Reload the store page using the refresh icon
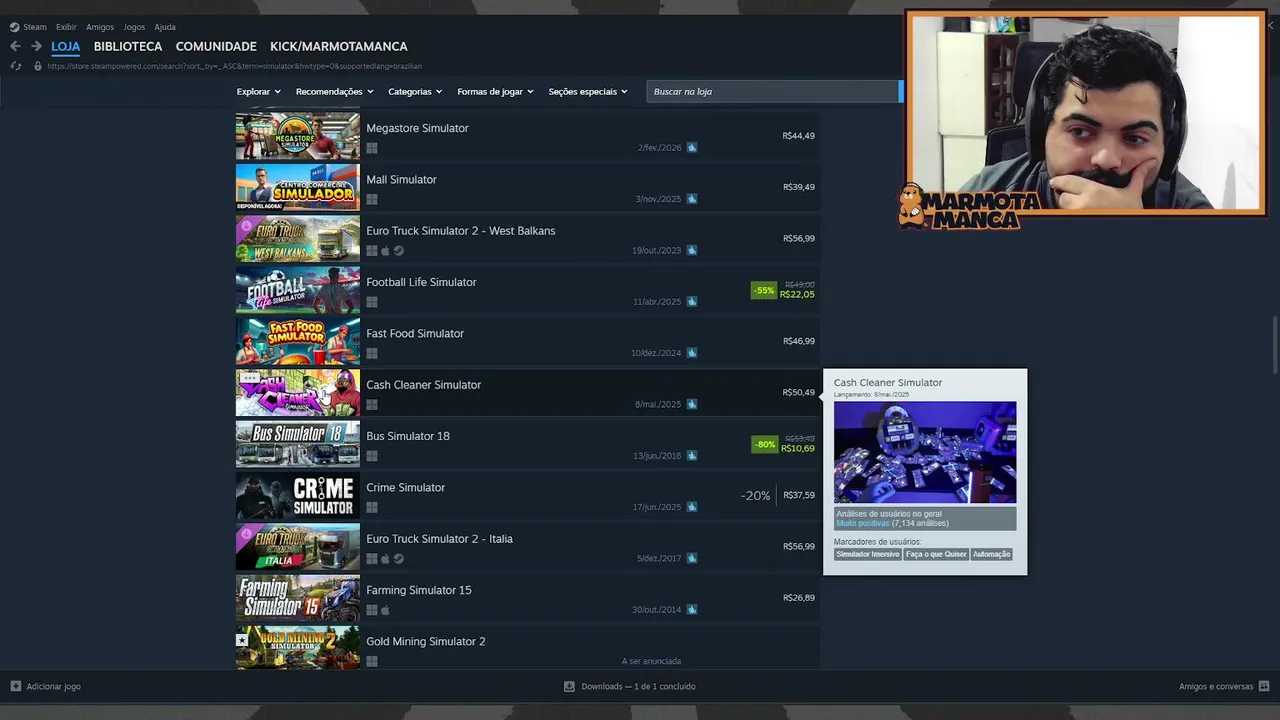The image size is (1280, 720). tap(15, 66)
